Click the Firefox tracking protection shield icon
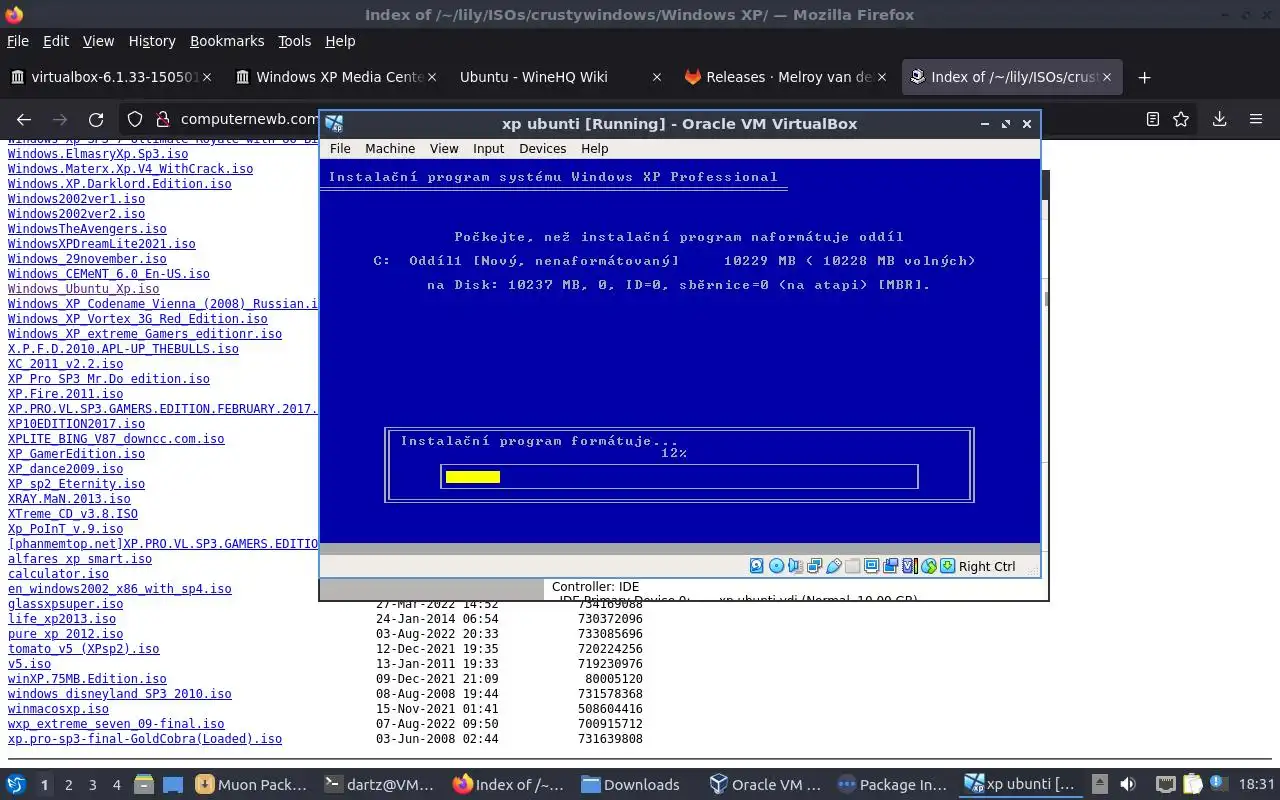1280x800 pixels. 135,119
